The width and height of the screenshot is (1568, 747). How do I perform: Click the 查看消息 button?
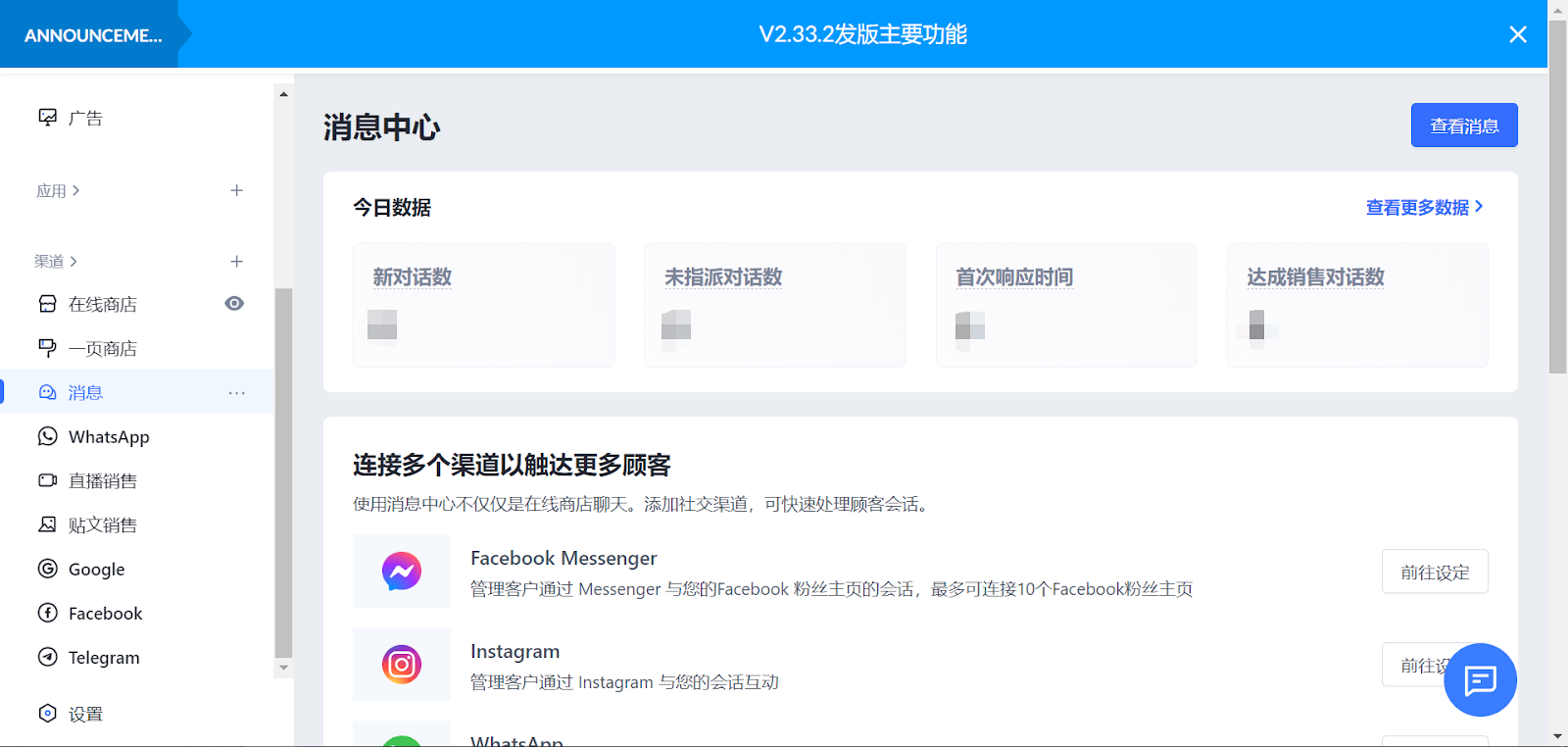pos(1463,125)
